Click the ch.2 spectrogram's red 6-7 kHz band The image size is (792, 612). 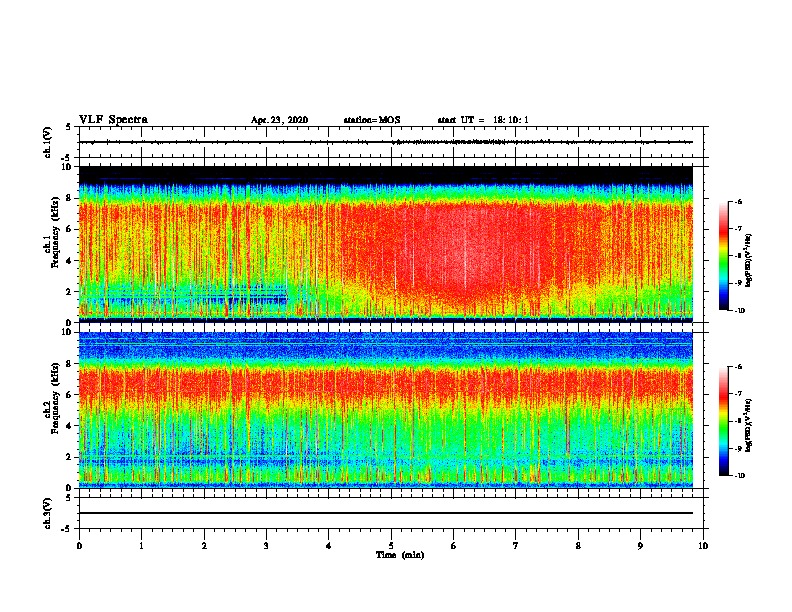[x=385, y=385]
